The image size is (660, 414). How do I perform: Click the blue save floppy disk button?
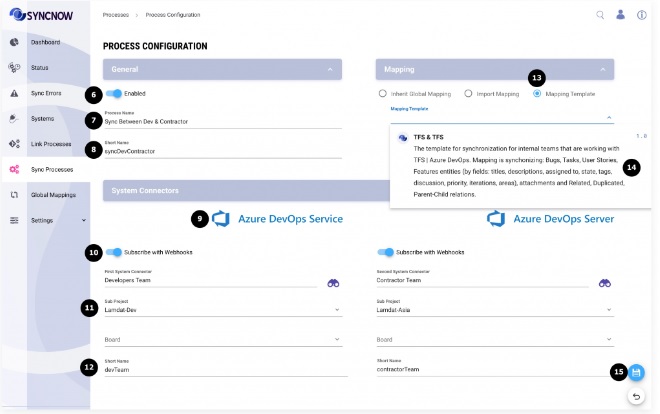tap(636, 372)
